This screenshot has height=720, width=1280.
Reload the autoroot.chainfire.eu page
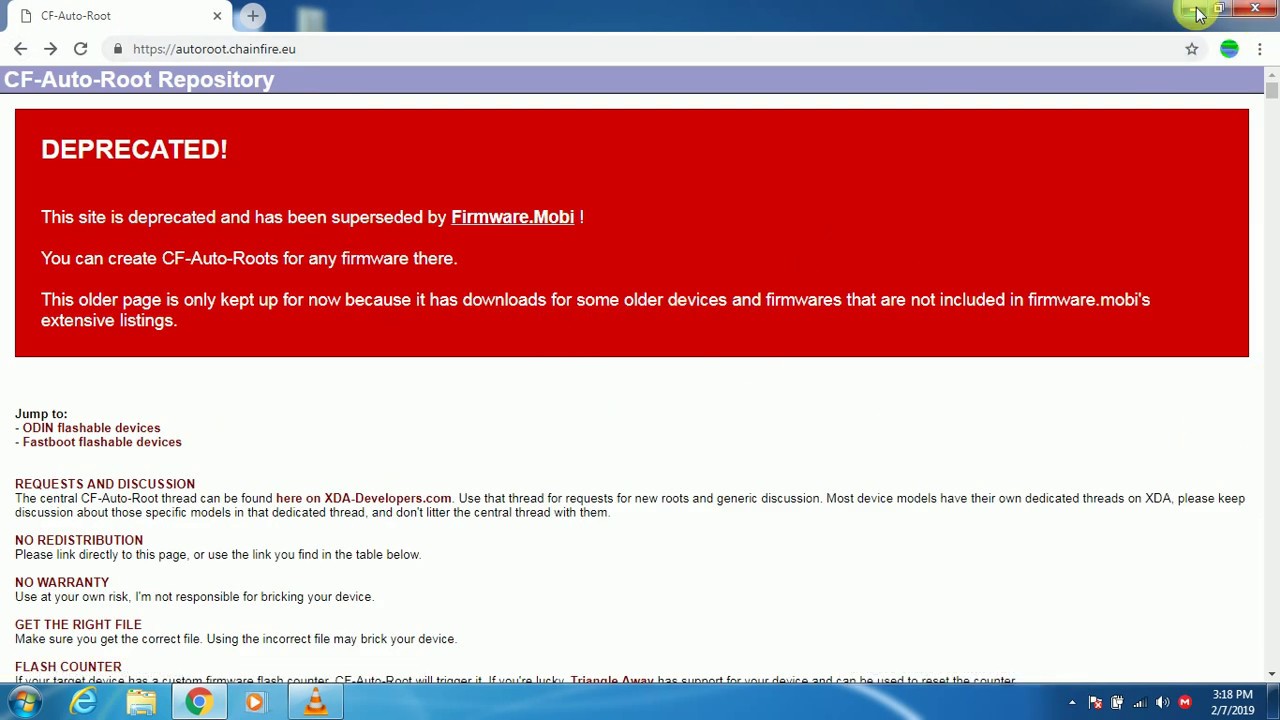[x=80, y=49]
